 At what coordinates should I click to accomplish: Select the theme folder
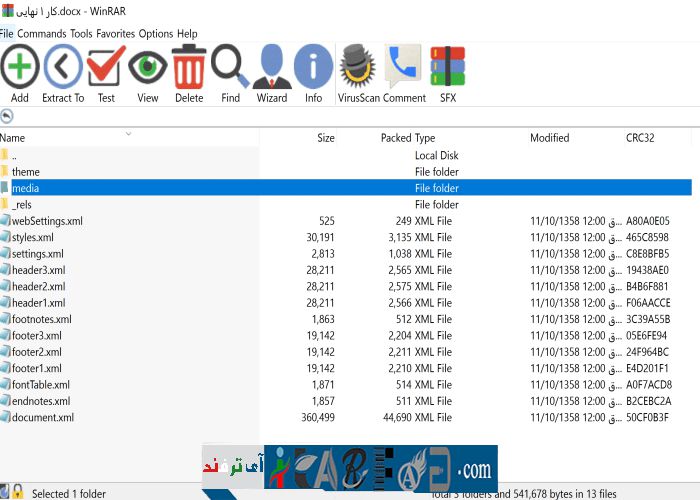[26, 172]
